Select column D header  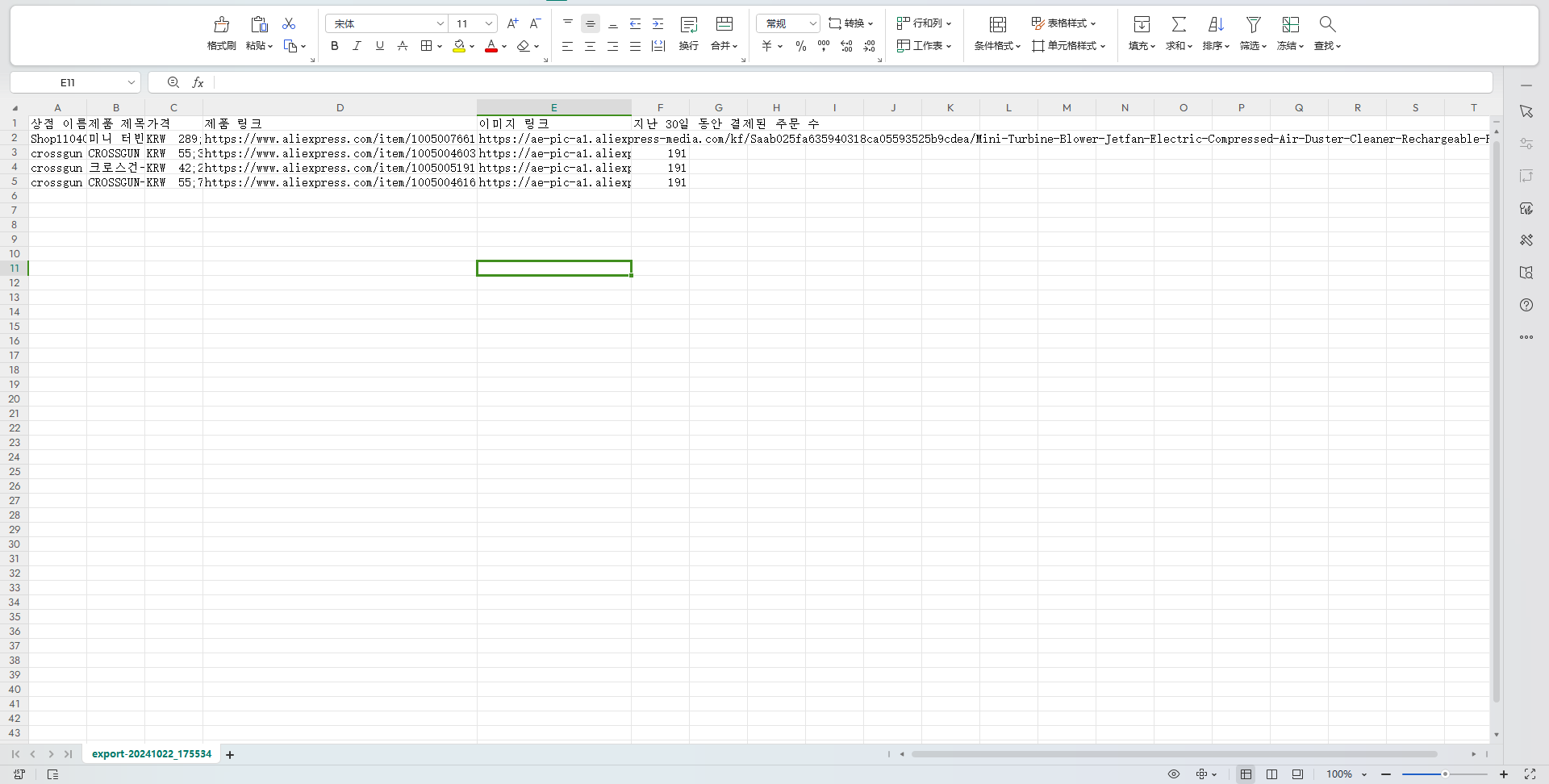(x=340, y=107)
